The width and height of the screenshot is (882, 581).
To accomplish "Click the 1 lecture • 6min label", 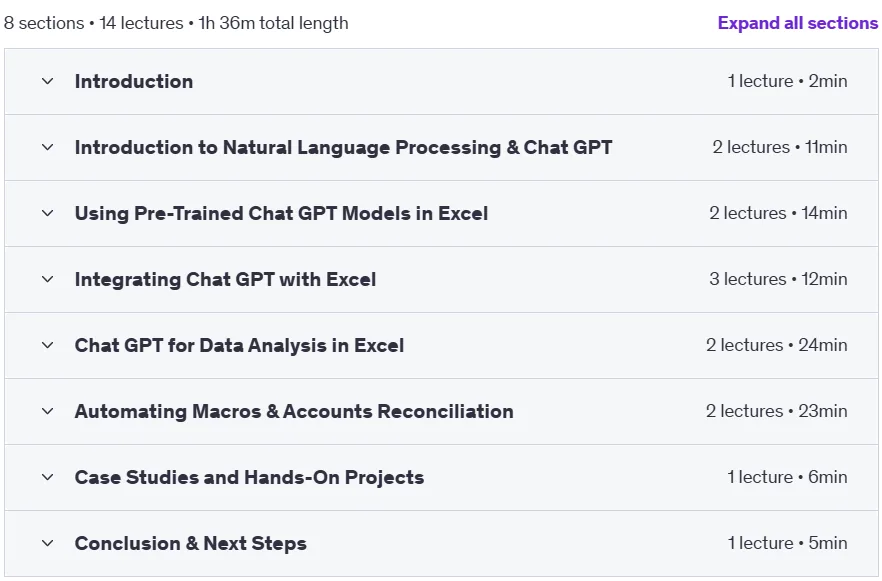I will [787, 477].
